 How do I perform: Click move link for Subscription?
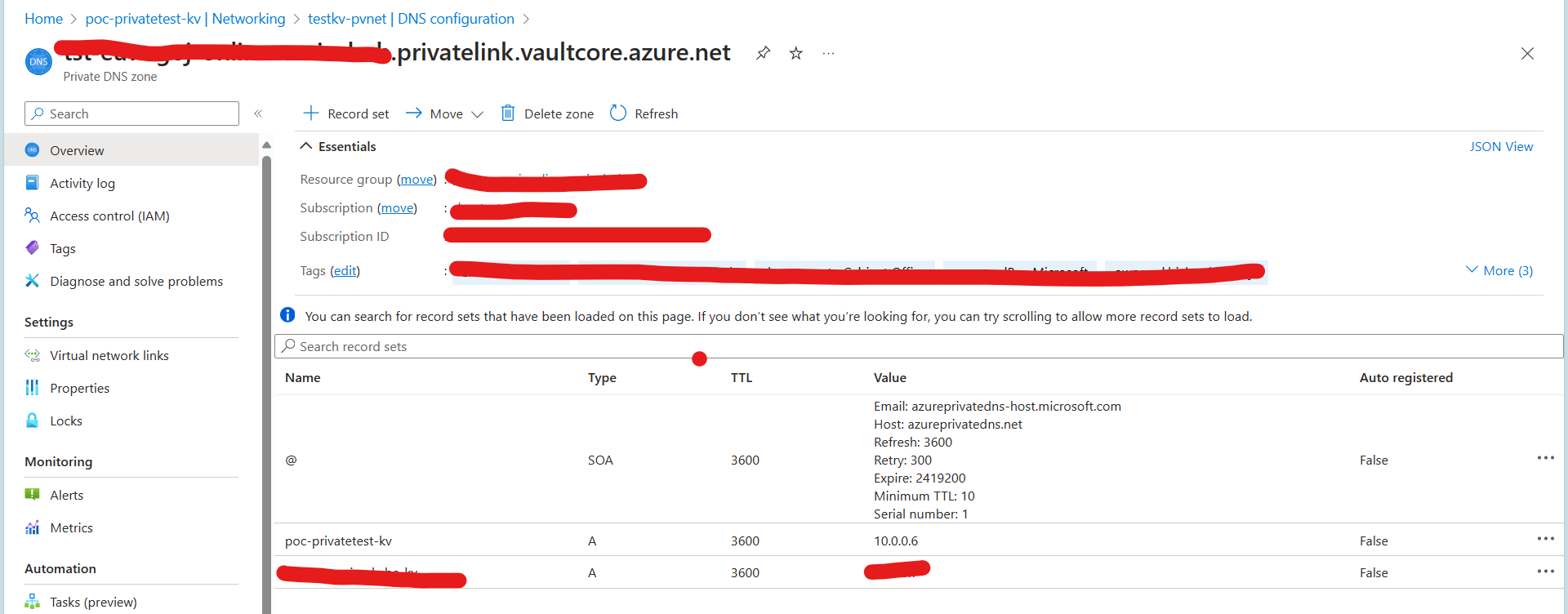point(397,207)
